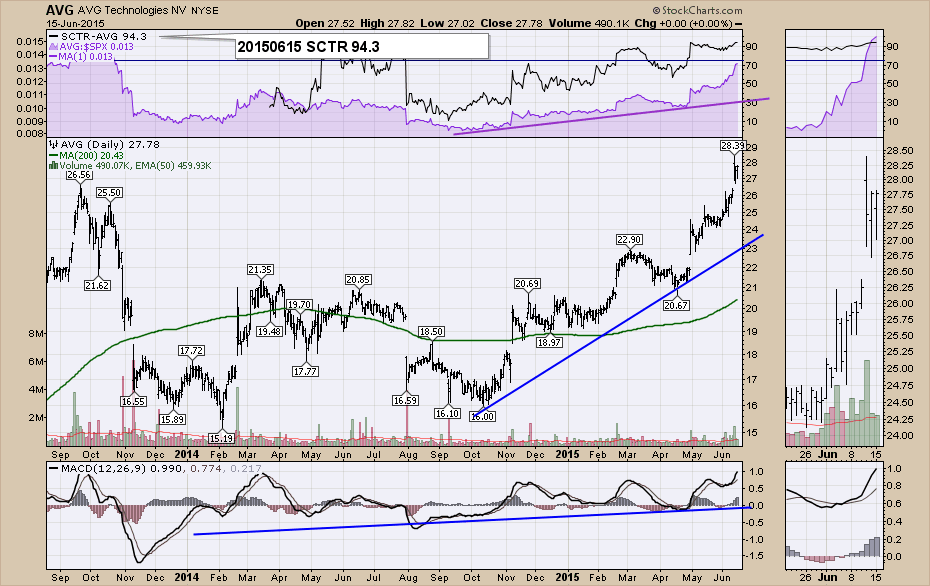Click the 8M volume axis label
This screenshot has height=586, width=930.
(x=36, y=334)
